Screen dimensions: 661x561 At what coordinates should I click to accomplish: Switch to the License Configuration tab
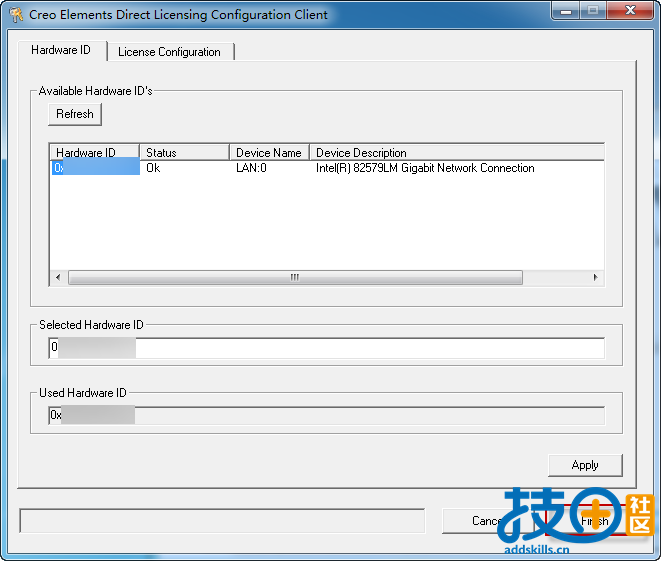coord(170,52)
